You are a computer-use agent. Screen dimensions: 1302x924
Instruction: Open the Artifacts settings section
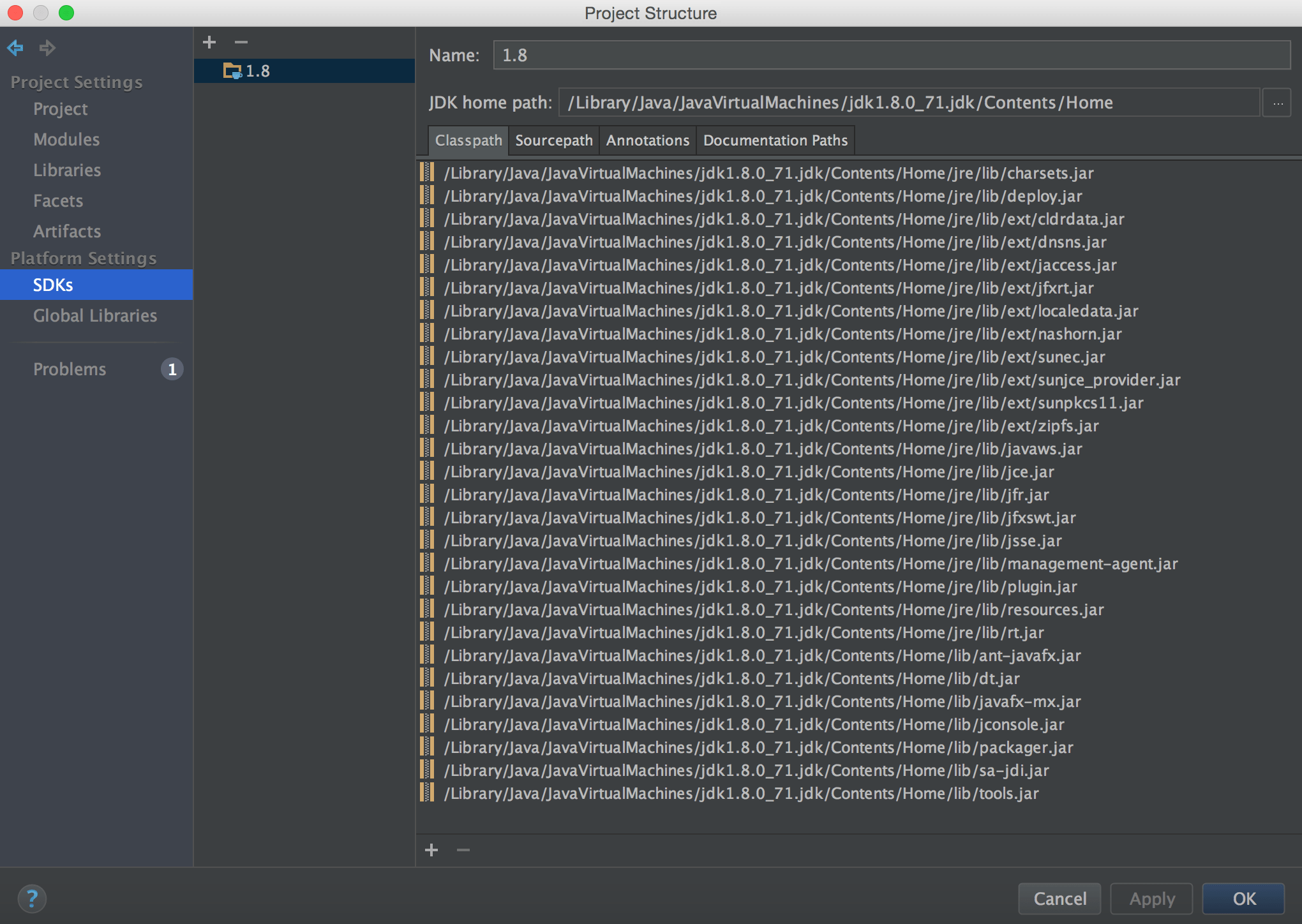67,232
